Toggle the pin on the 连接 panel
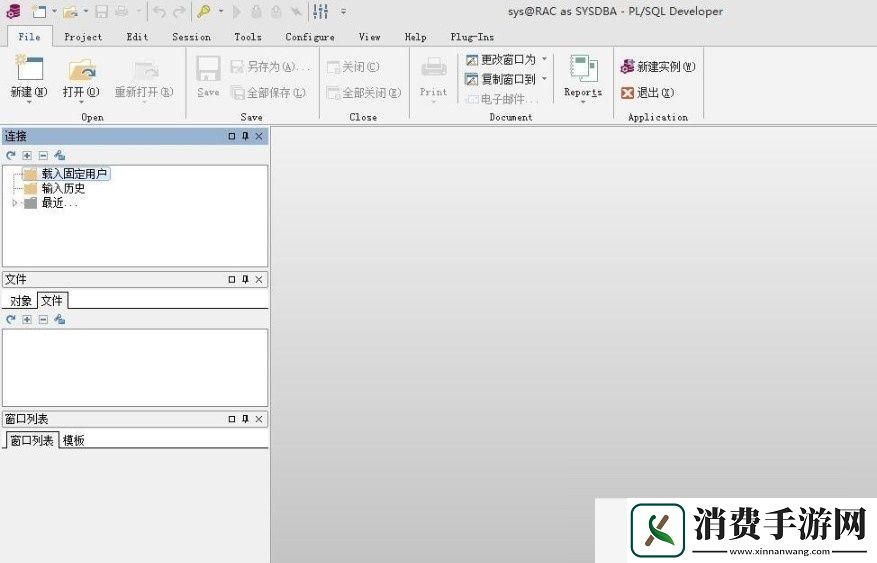Viewport: 877px width, 563px height. coord(245,136)
